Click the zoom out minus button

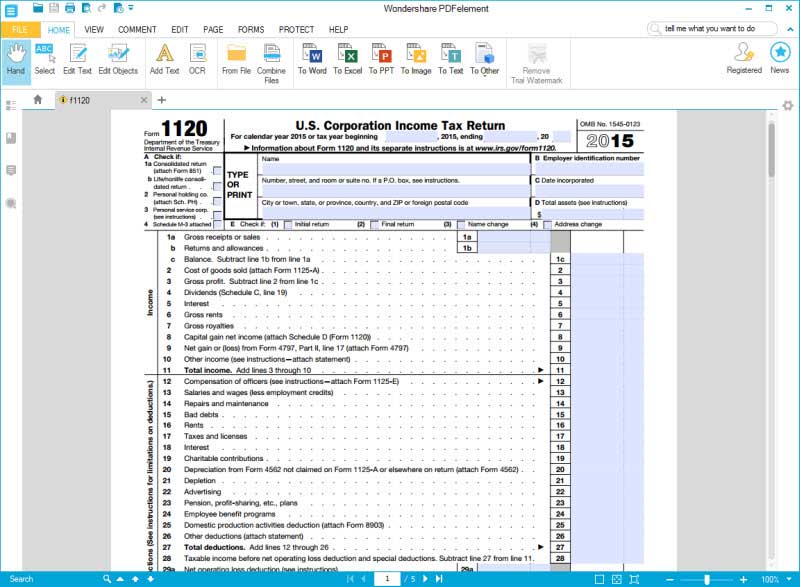670,579
